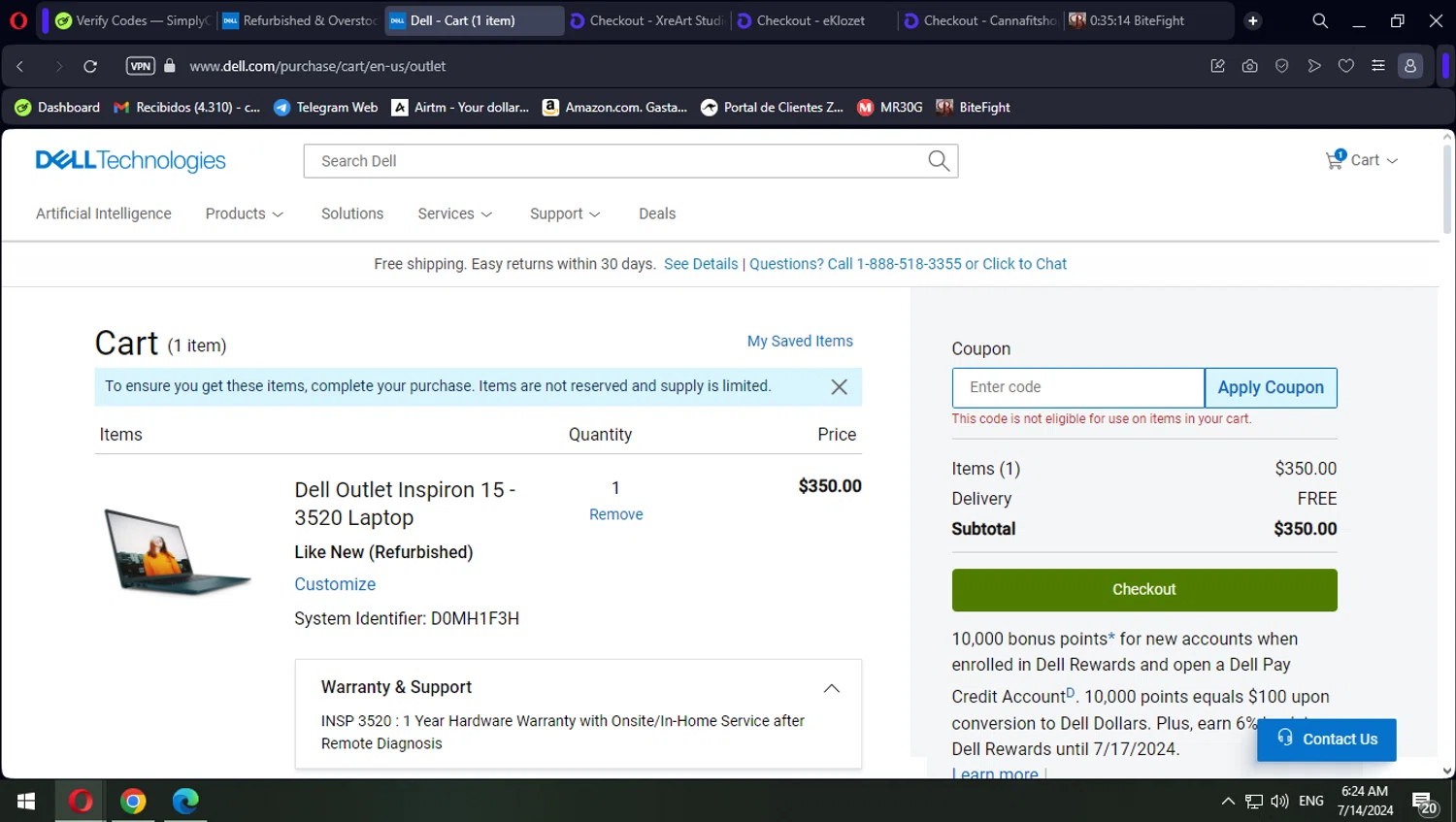Open the Windows Start menu

26,801
